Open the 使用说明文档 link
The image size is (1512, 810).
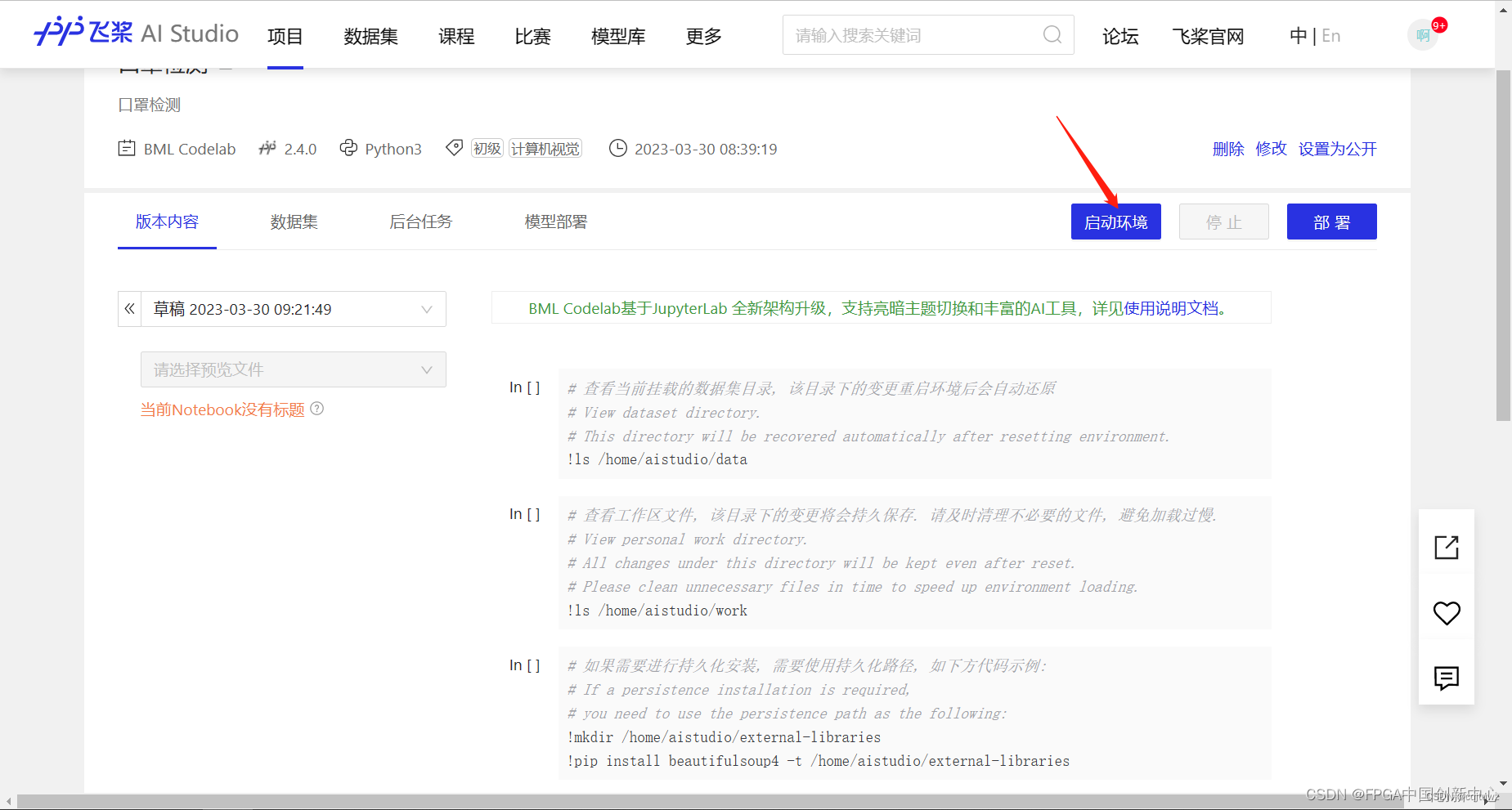point(1171,308)
